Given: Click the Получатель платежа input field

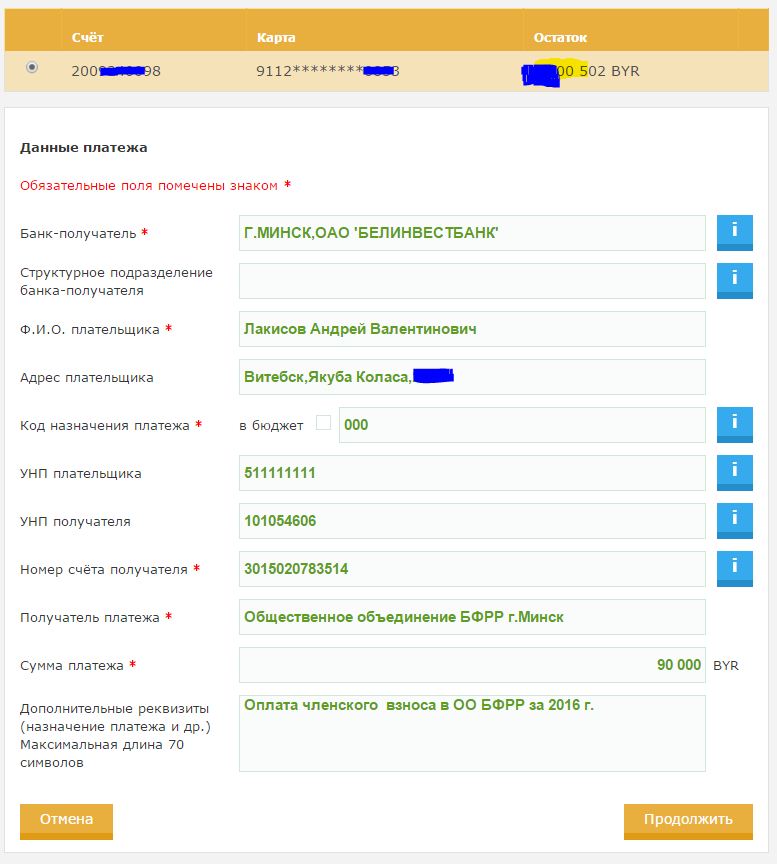Looking at the screenshot, I should 472,617.
